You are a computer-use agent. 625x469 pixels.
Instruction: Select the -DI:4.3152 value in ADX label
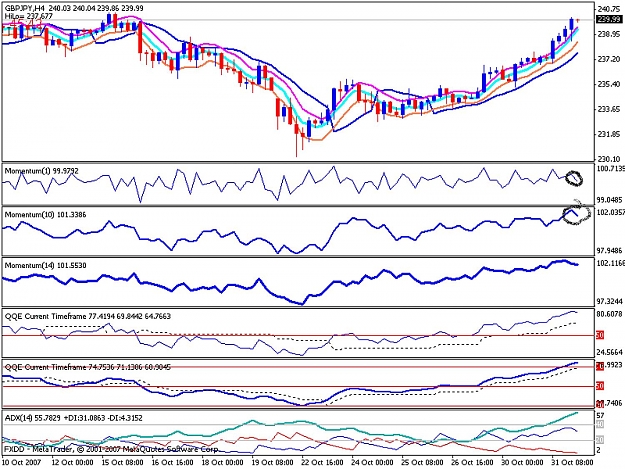125,418
